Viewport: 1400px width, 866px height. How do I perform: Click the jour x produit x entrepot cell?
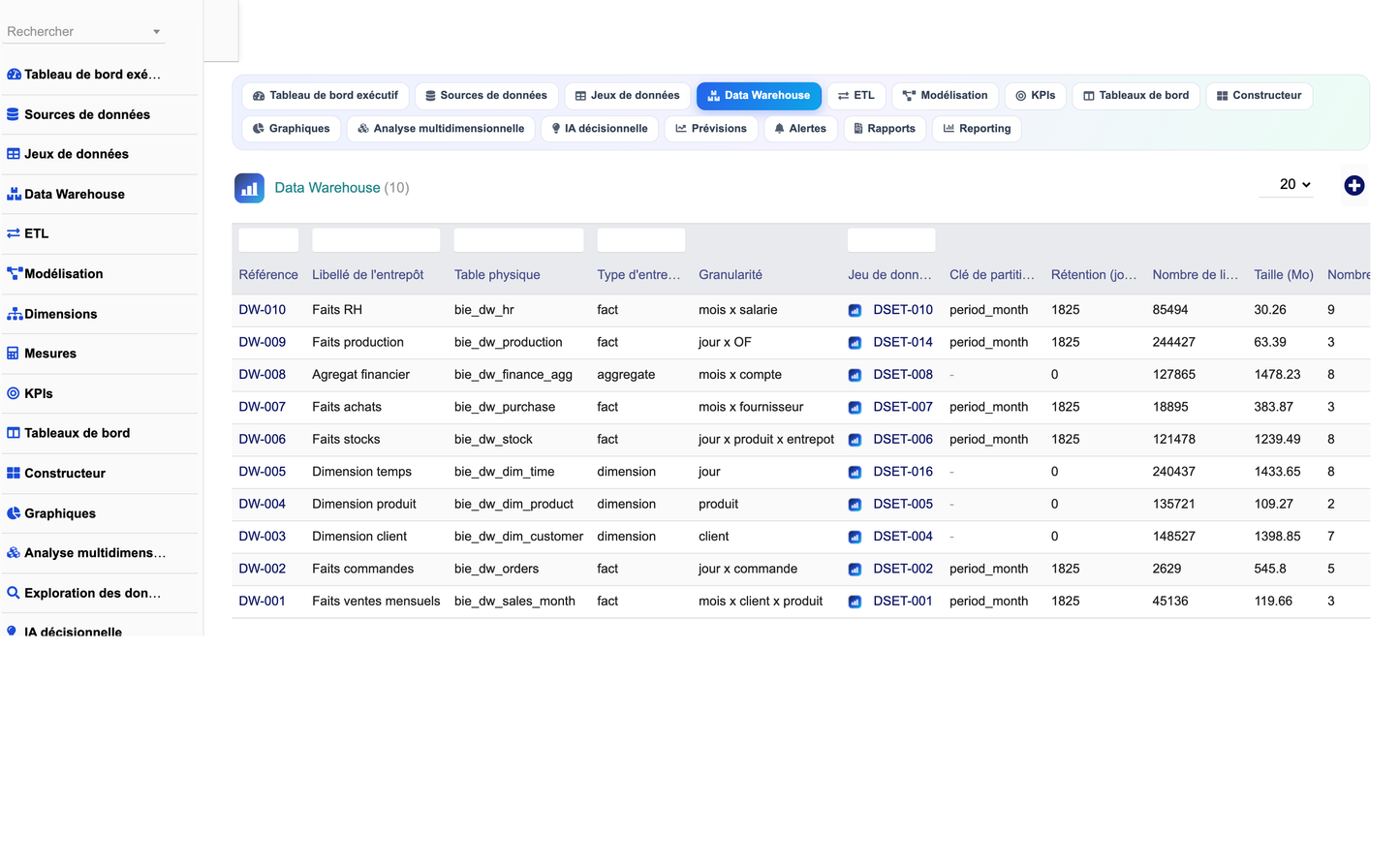tap(766, 440)
